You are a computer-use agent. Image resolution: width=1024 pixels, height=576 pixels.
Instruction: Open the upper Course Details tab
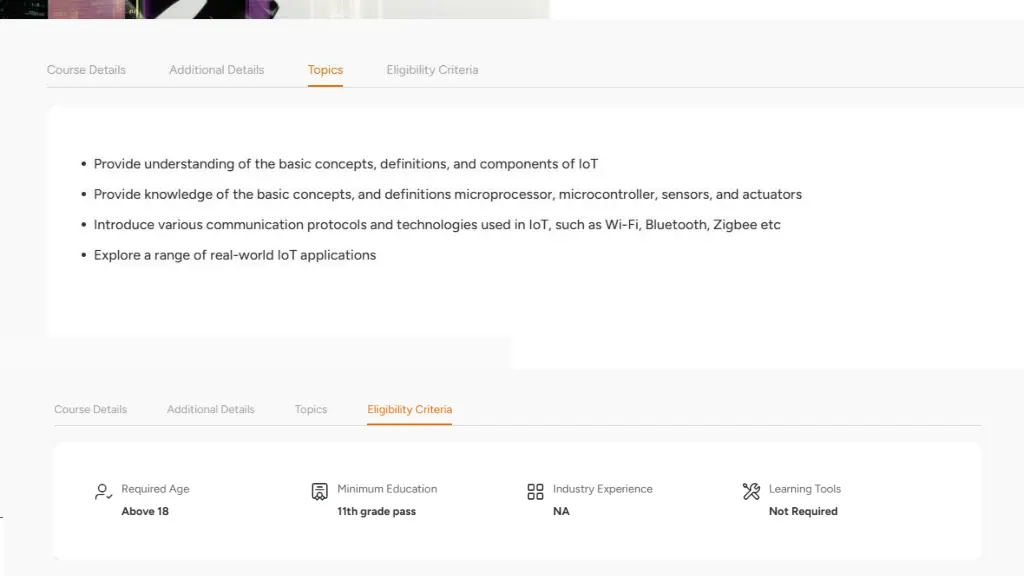(86, 70)
